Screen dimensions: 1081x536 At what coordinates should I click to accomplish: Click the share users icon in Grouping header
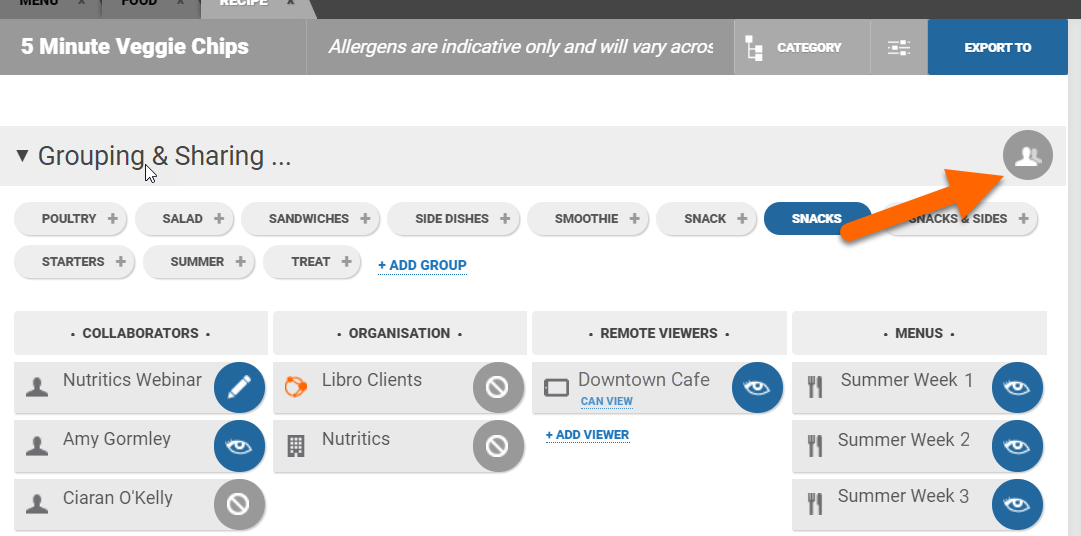(x=1027, y=156)
